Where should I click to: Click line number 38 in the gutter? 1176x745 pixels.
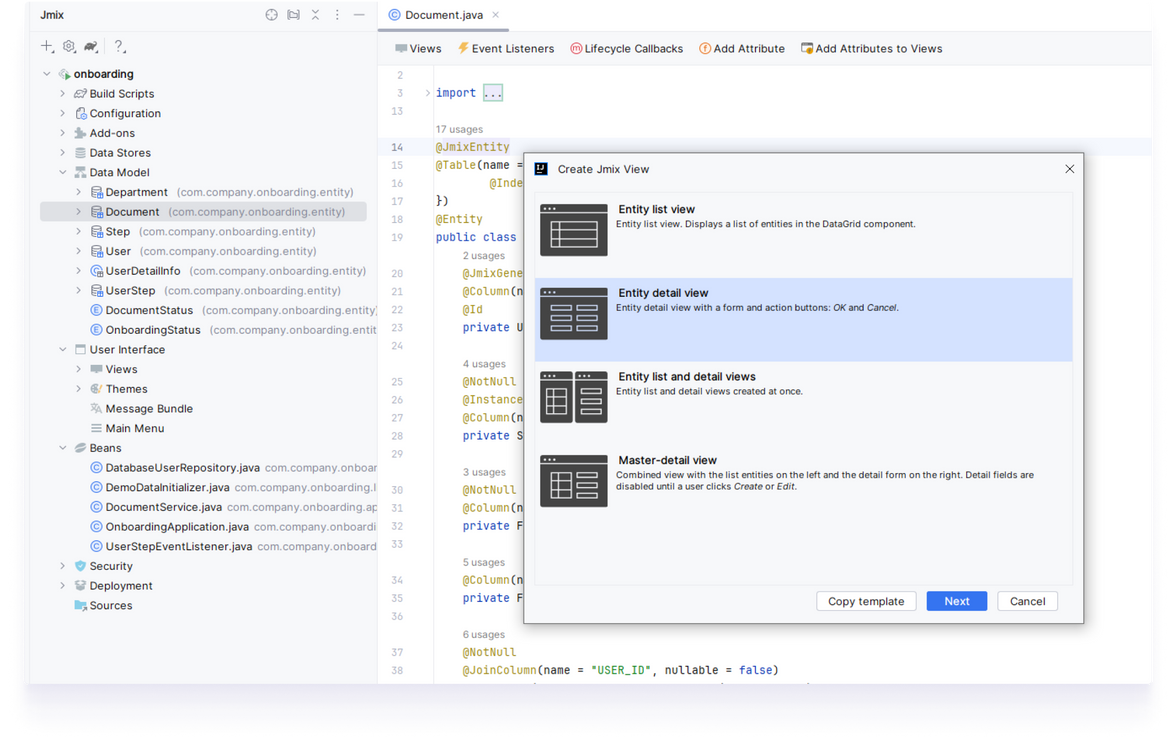click(397, 671)
